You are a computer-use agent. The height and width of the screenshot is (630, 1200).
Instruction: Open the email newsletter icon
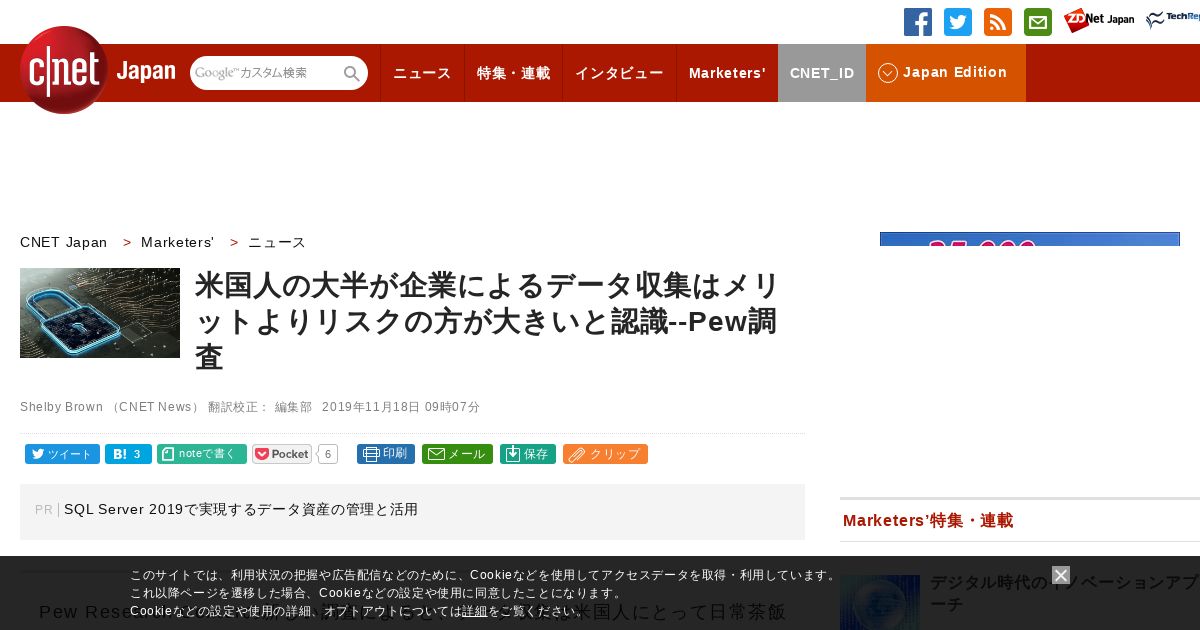pyautogui.click(x=1038, y=22)
